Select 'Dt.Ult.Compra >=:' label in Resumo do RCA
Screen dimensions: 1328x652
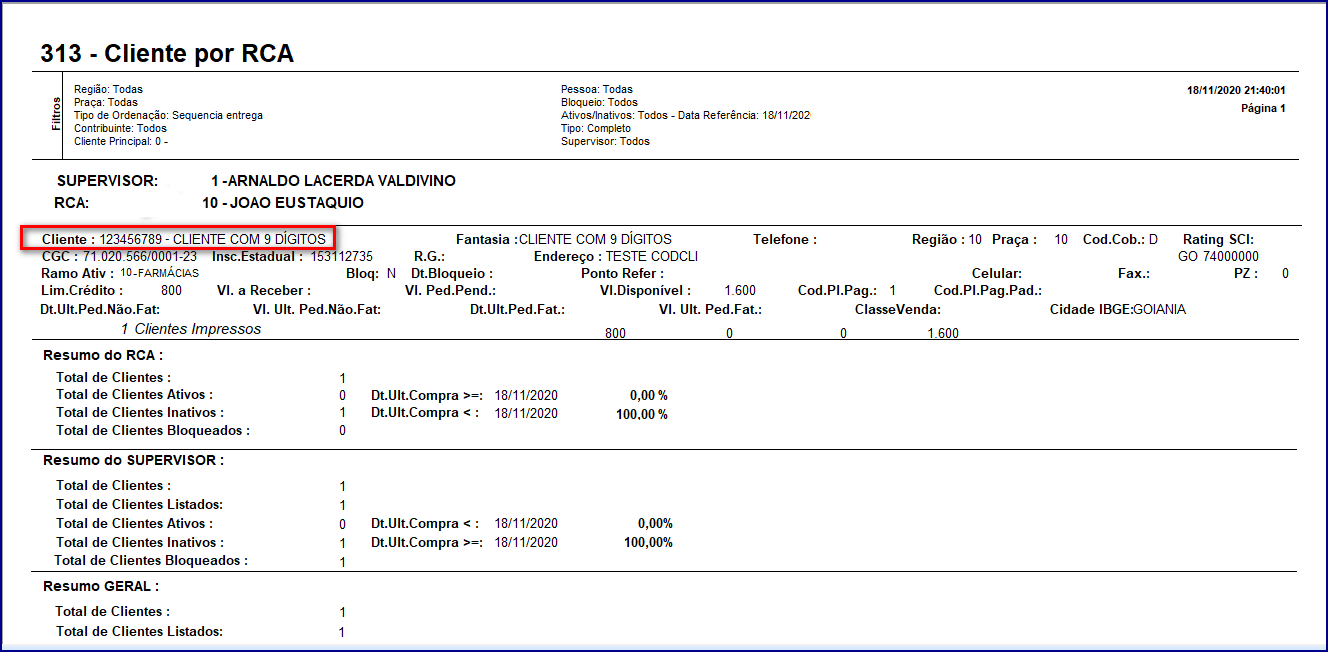tap(429, 395)
